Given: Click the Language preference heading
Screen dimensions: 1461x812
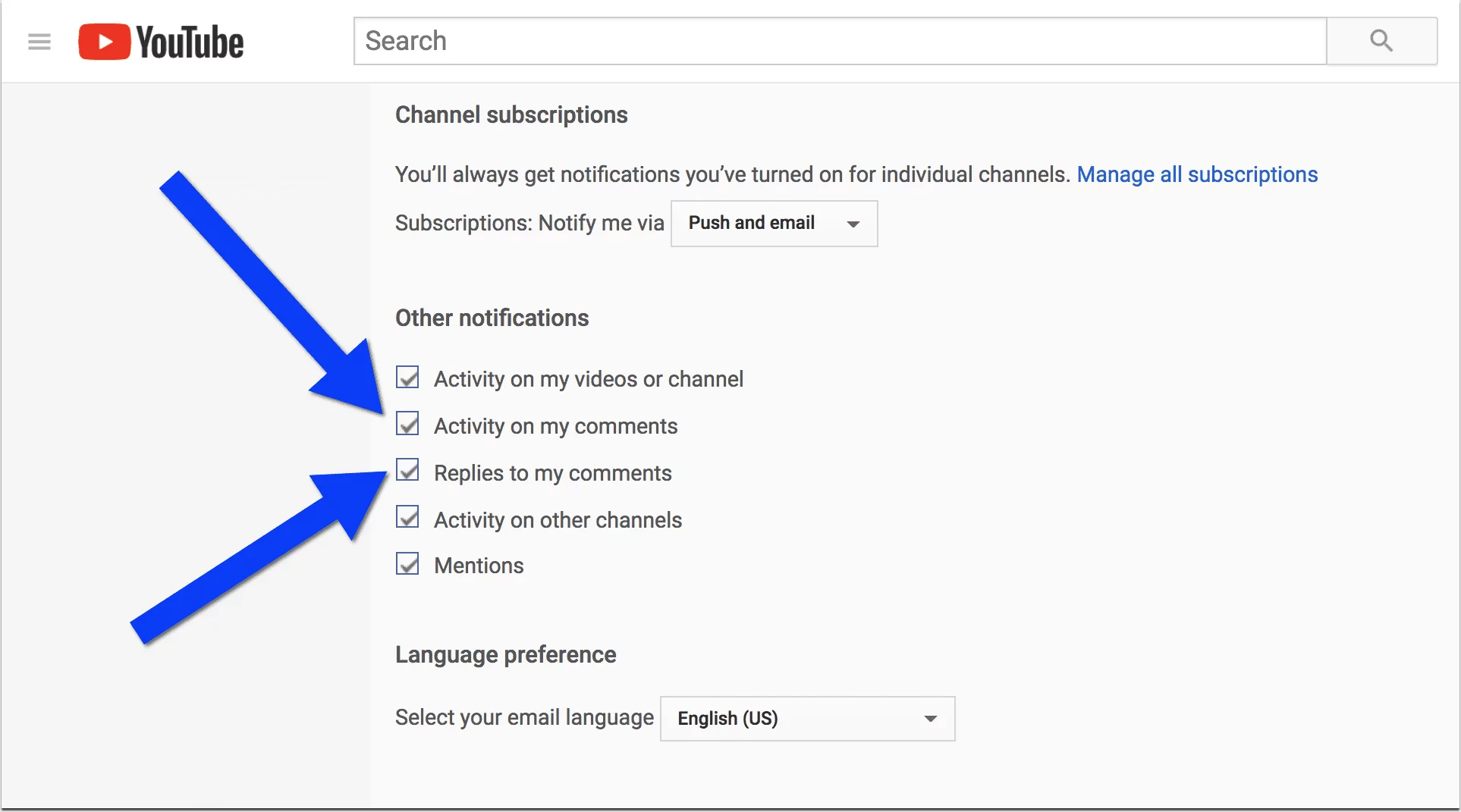Looking at the screenshot, I should pyautogui.click(x=505, y=654).
